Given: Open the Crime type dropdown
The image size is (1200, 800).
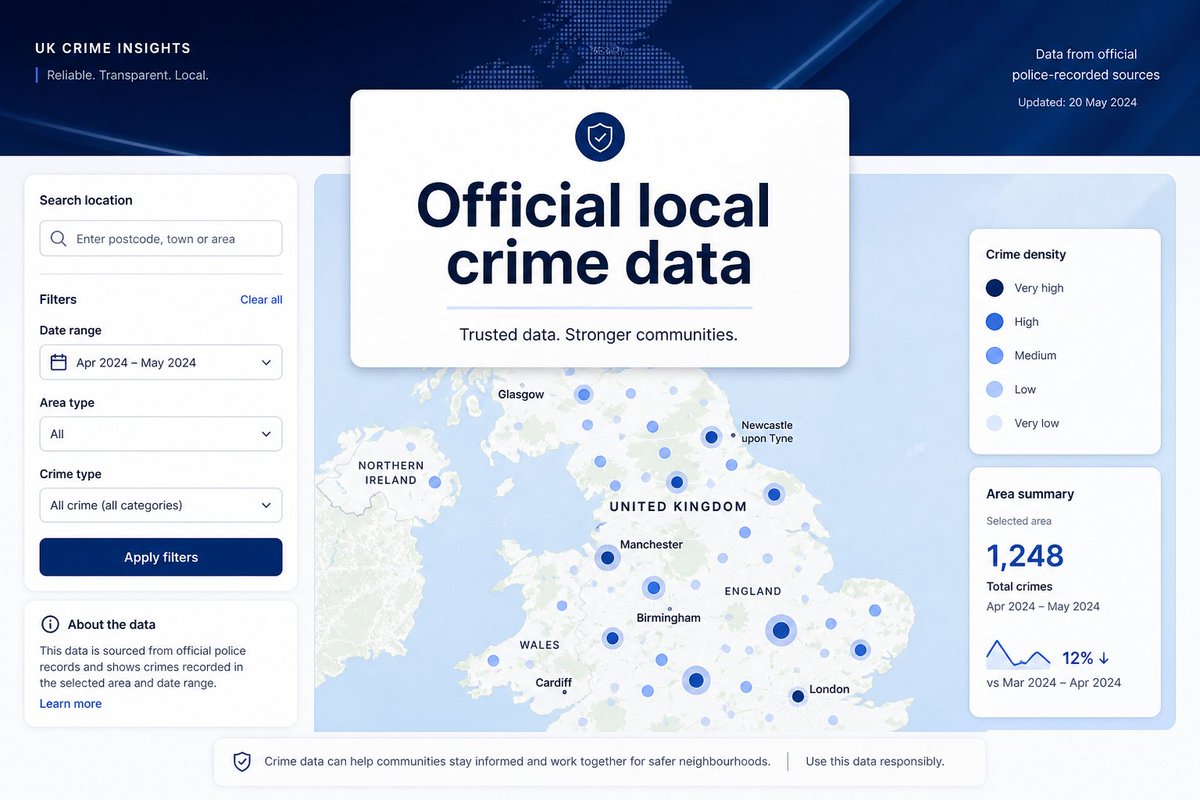Looking at the screenshot, I should [161, 505].
